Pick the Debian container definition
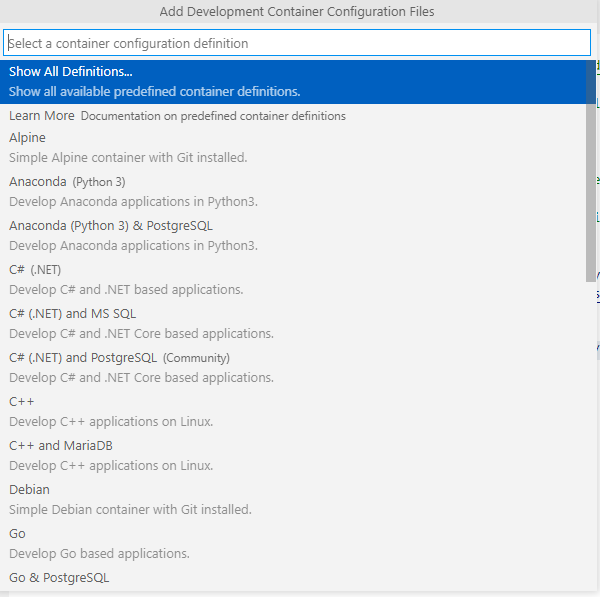 30,490
